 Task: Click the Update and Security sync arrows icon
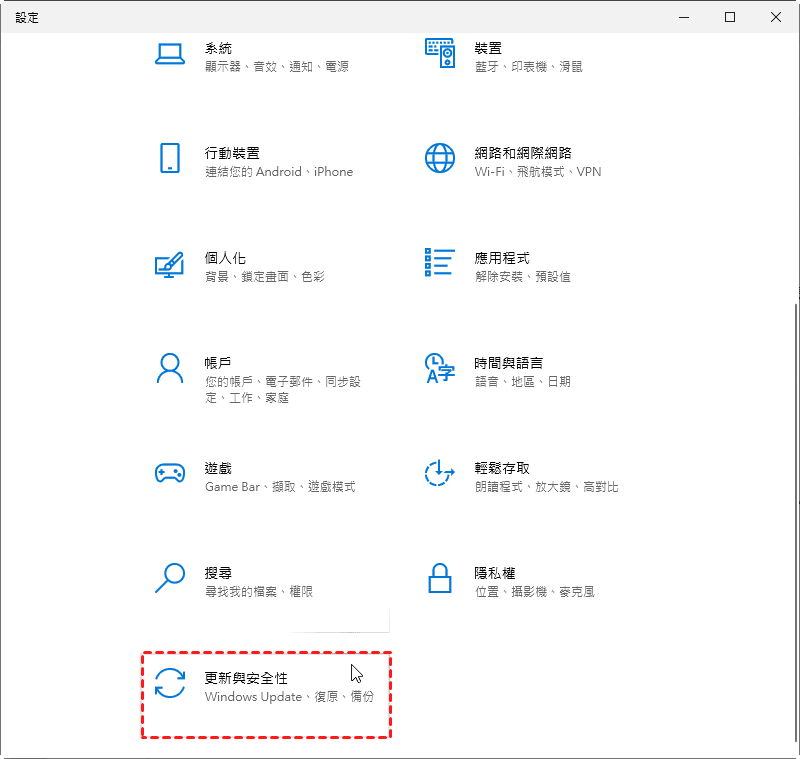(170, 683)
